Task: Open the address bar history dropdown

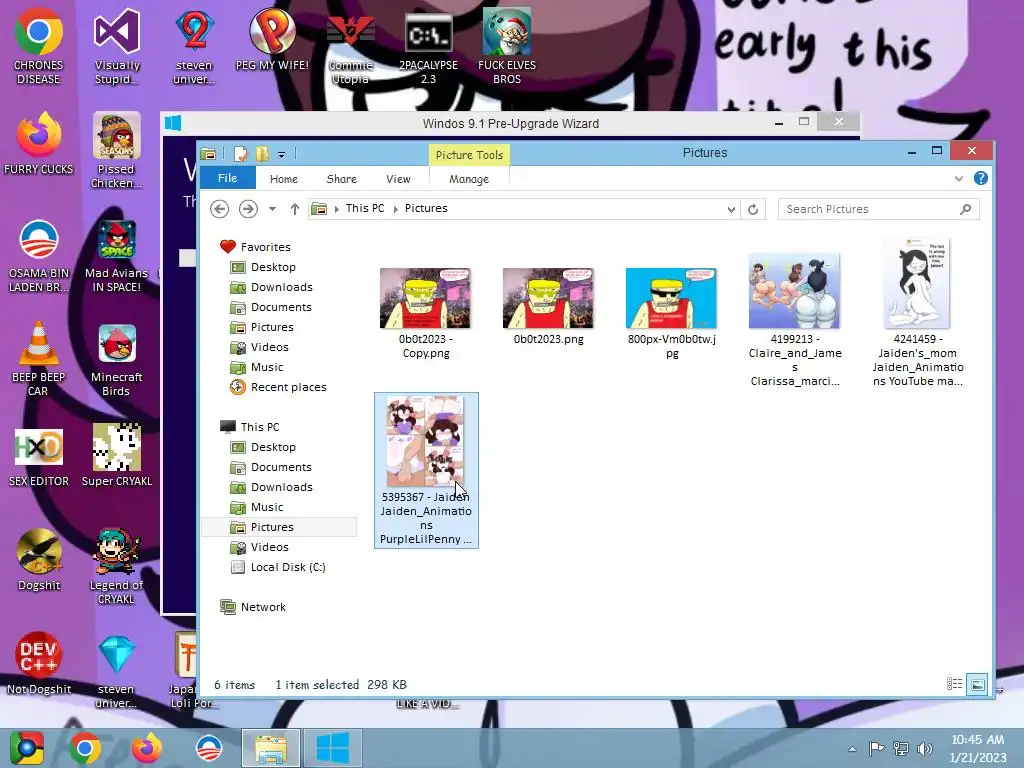Action: [x=731, y=210]
